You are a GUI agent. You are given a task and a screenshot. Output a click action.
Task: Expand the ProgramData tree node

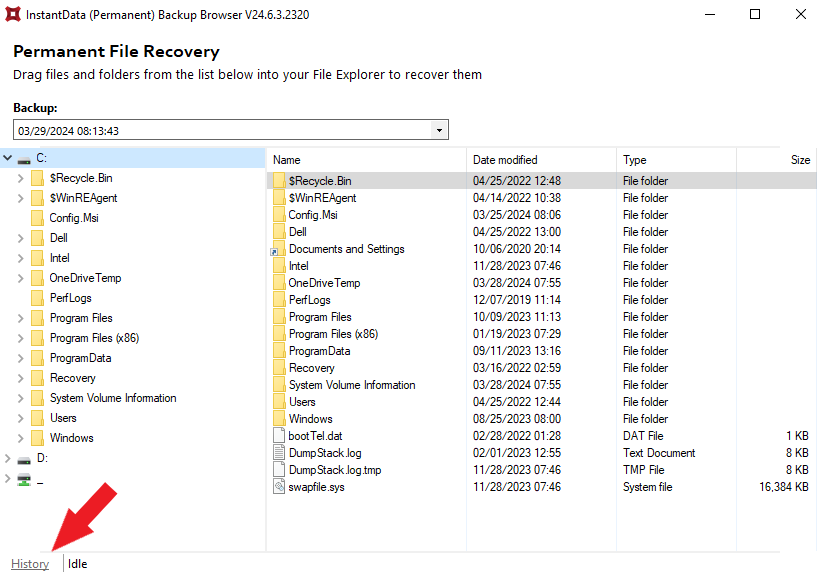[x=20, y=358]
